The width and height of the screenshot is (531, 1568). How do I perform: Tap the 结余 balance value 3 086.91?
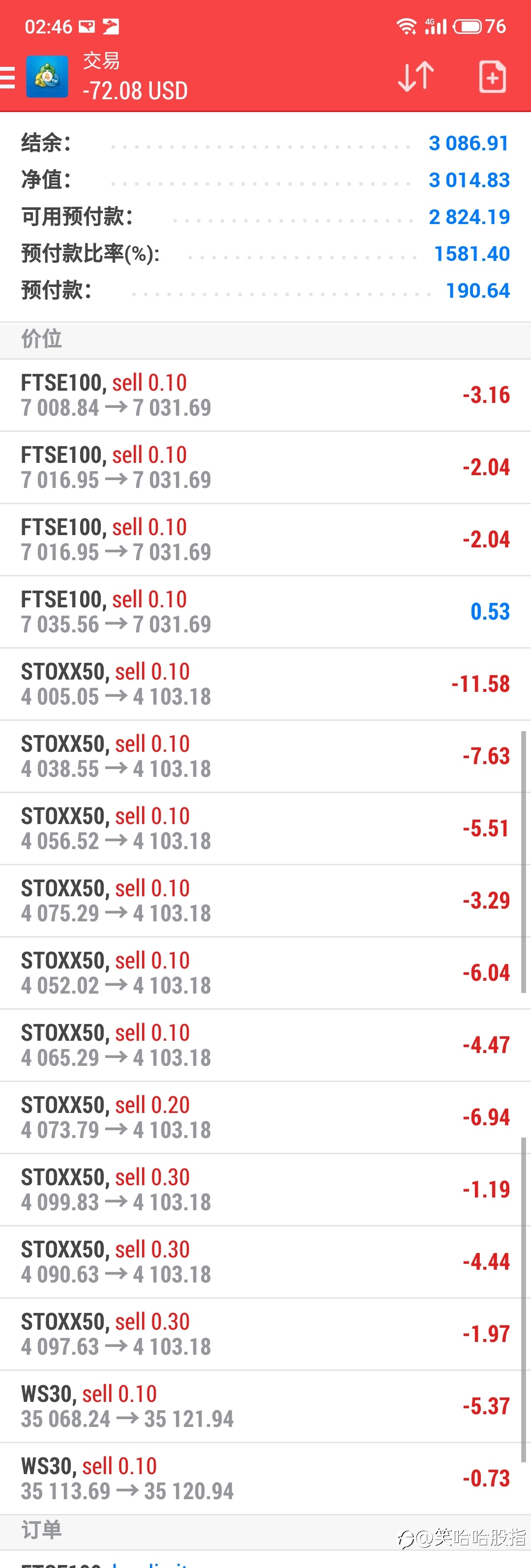[469, 143]
